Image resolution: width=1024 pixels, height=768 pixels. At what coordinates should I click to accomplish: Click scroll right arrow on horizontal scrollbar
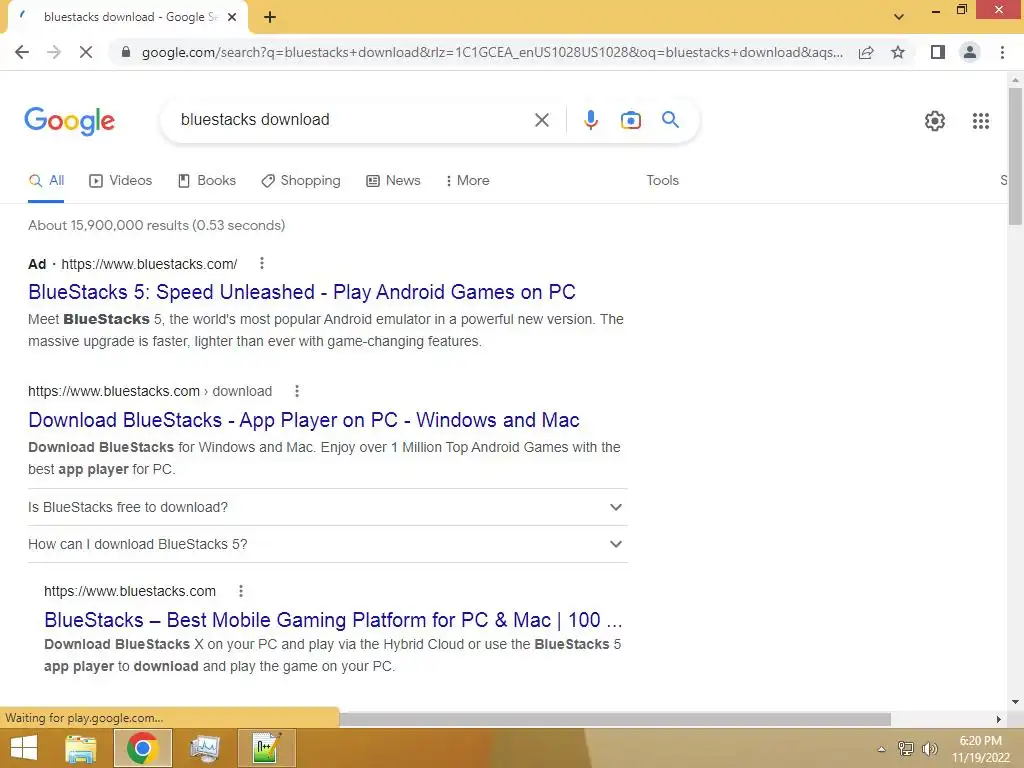tap(998, 719)
